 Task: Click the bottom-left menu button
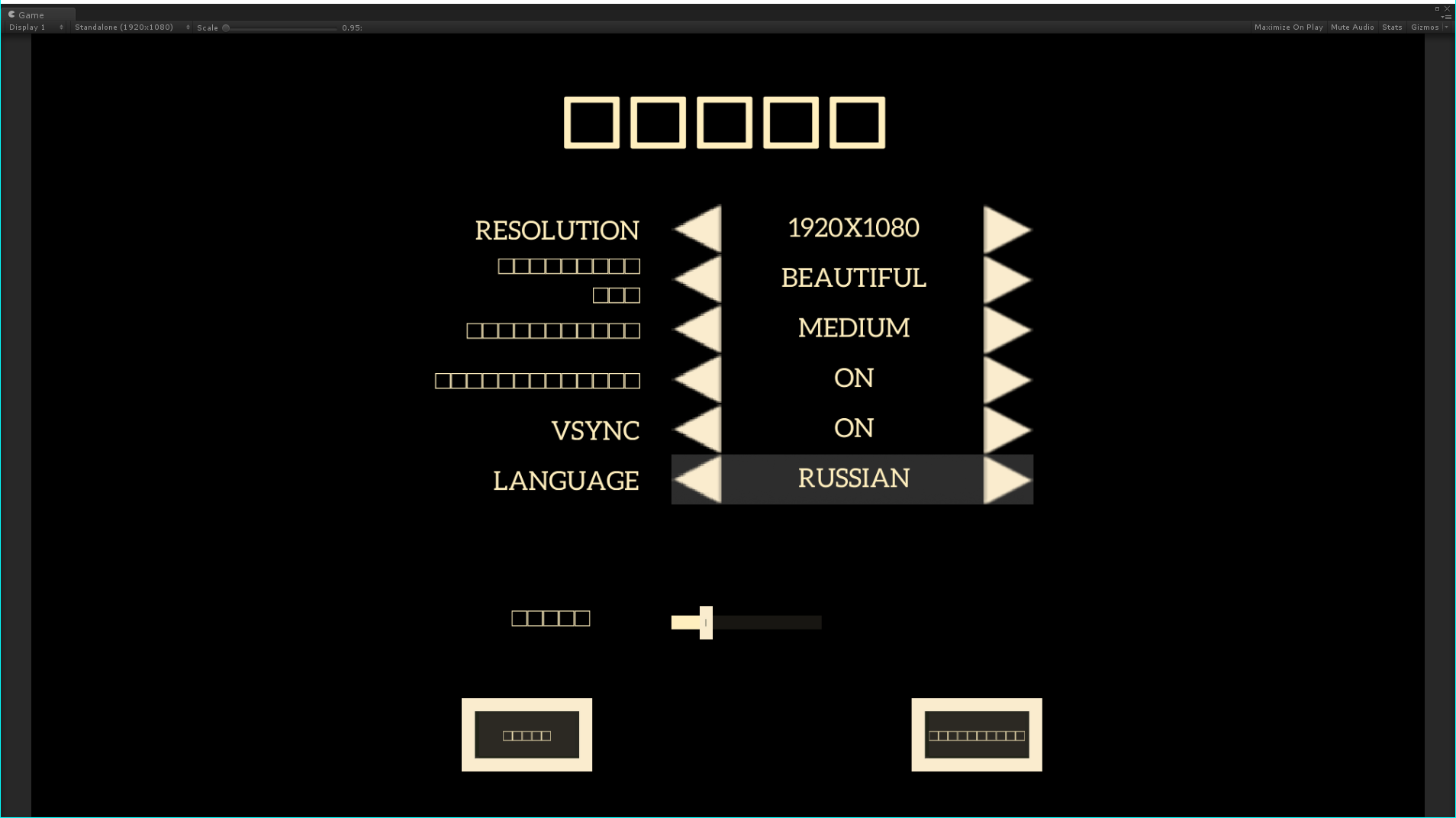(x=527, y=735)
